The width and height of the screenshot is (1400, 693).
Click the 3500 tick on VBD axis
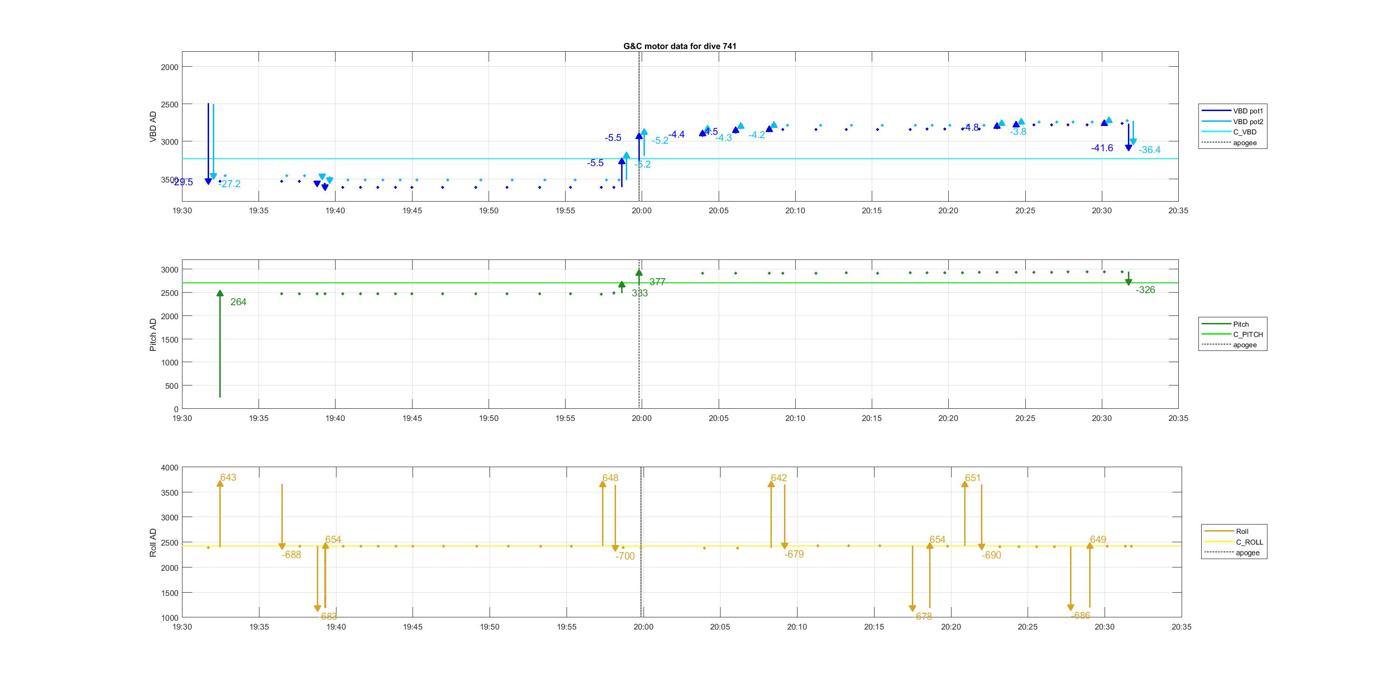(x=169, y=179)
